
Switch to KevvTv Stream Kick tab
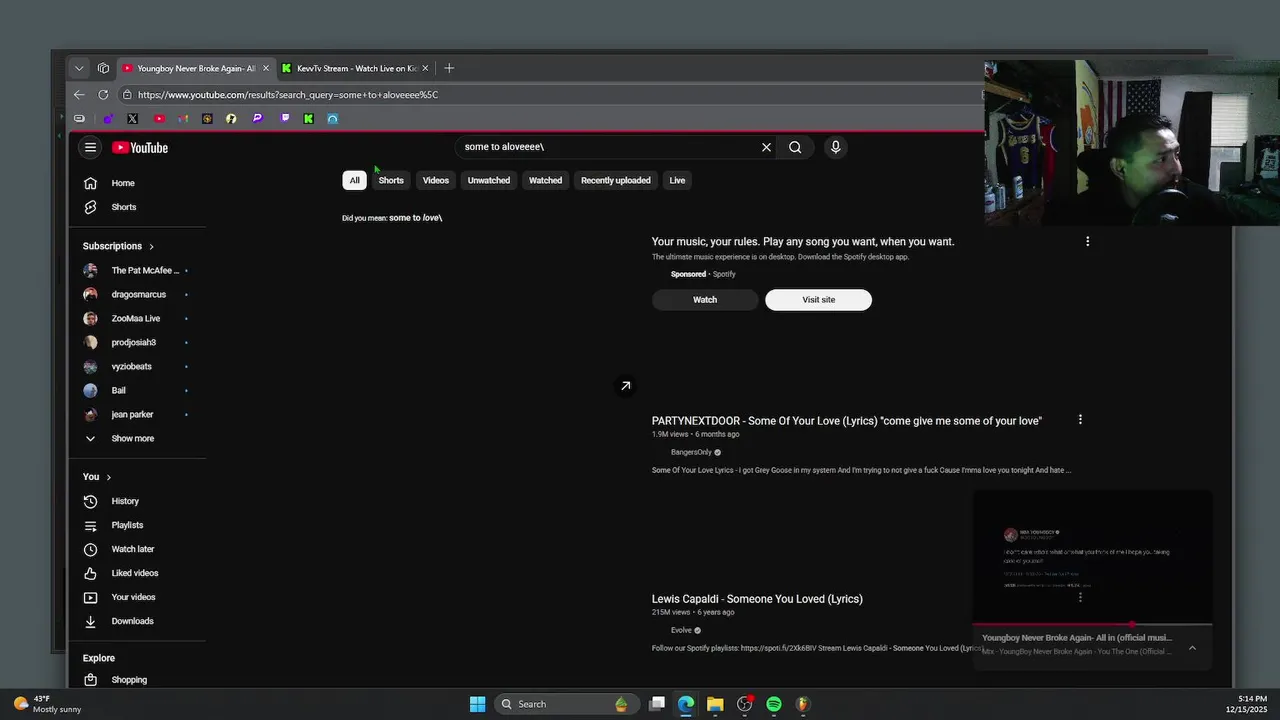point(356,68)
